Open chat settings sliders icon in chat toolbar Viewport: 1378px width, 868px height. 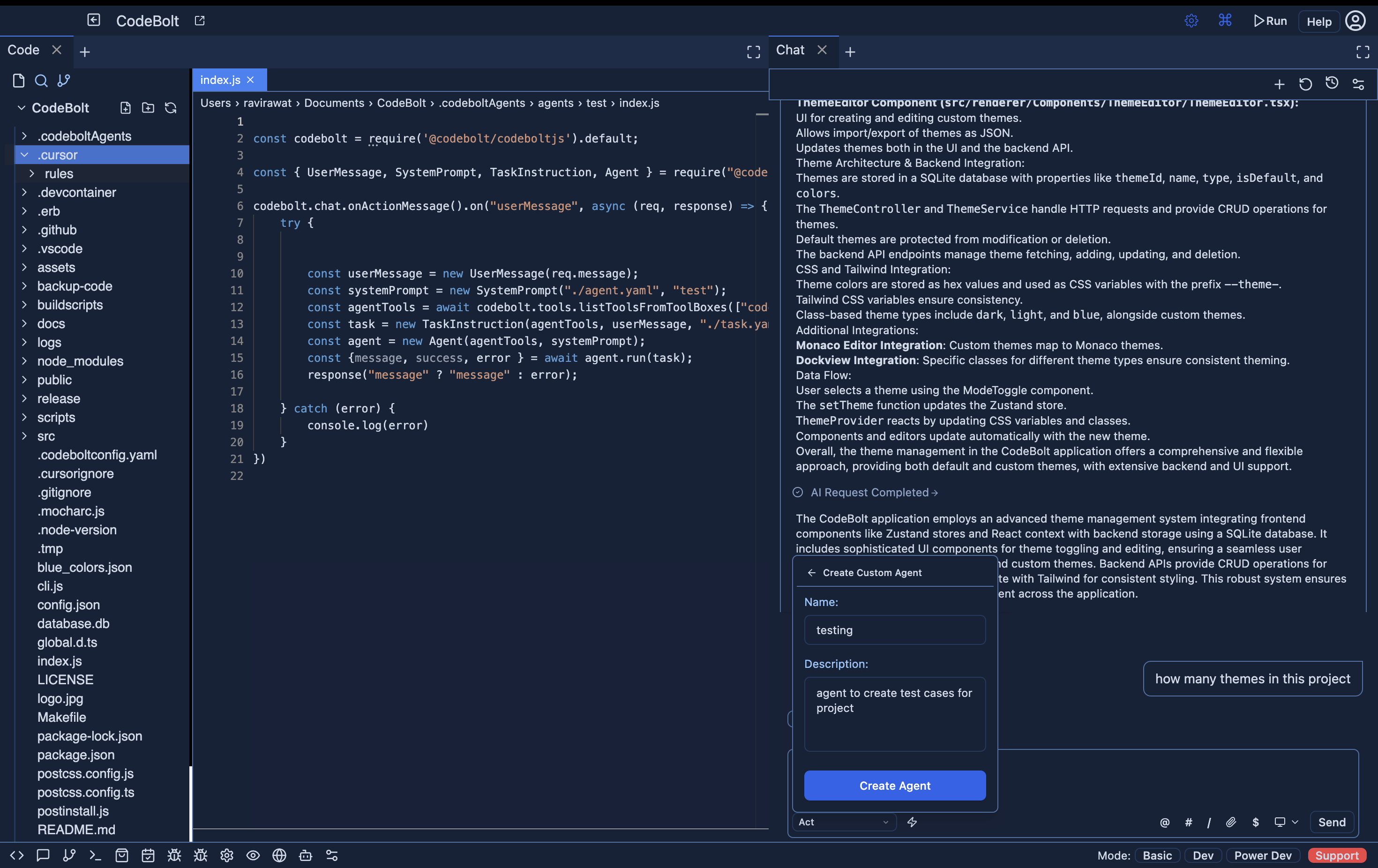[x=1358, y=84]
